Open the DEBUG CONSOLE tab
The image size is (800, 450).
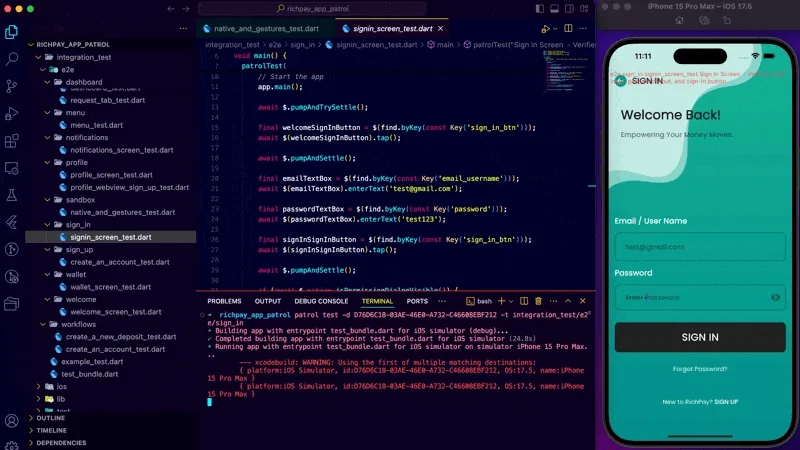[321, 301]
